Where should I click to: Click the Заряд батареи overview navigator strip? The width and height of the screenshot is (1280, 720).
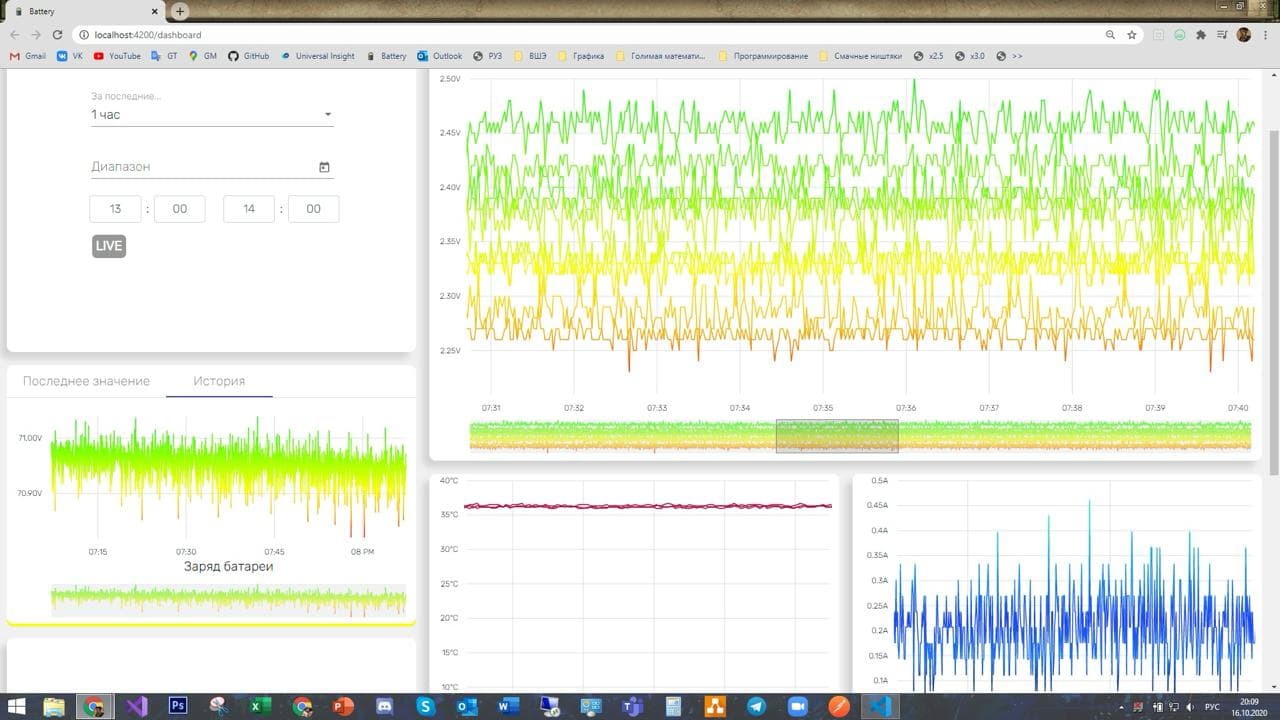[229, 600]
